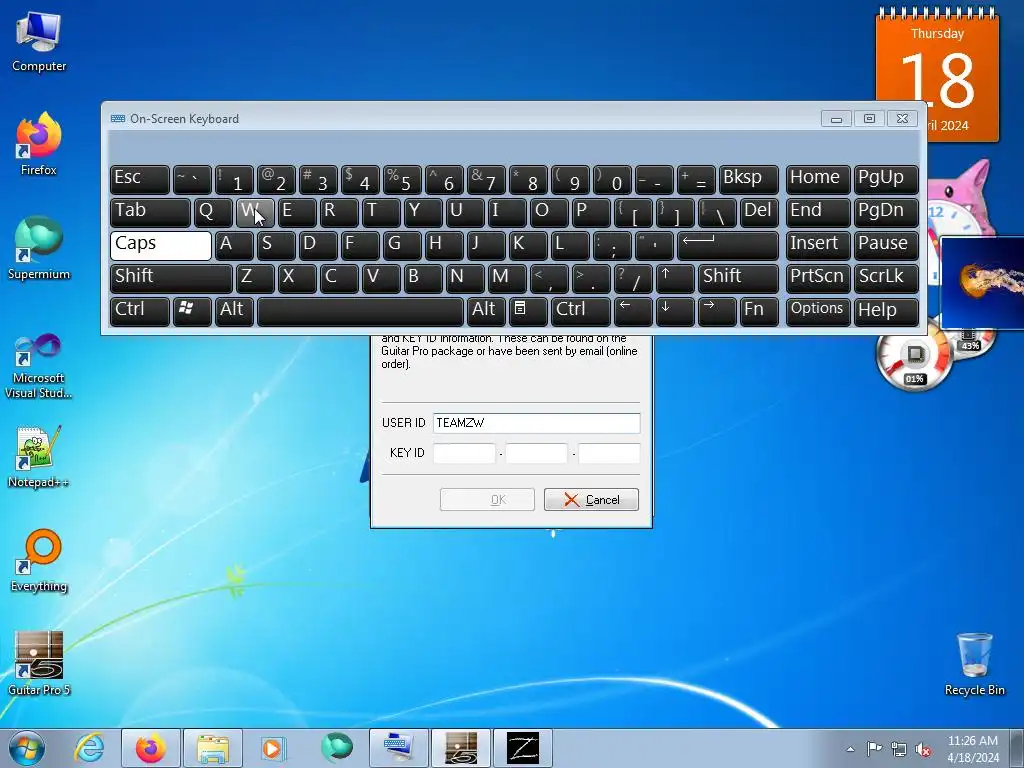This screenshot has height=768, width=1024.
Task: Open the Notepad++ desktop shortcut
Action: pos(39,457)
